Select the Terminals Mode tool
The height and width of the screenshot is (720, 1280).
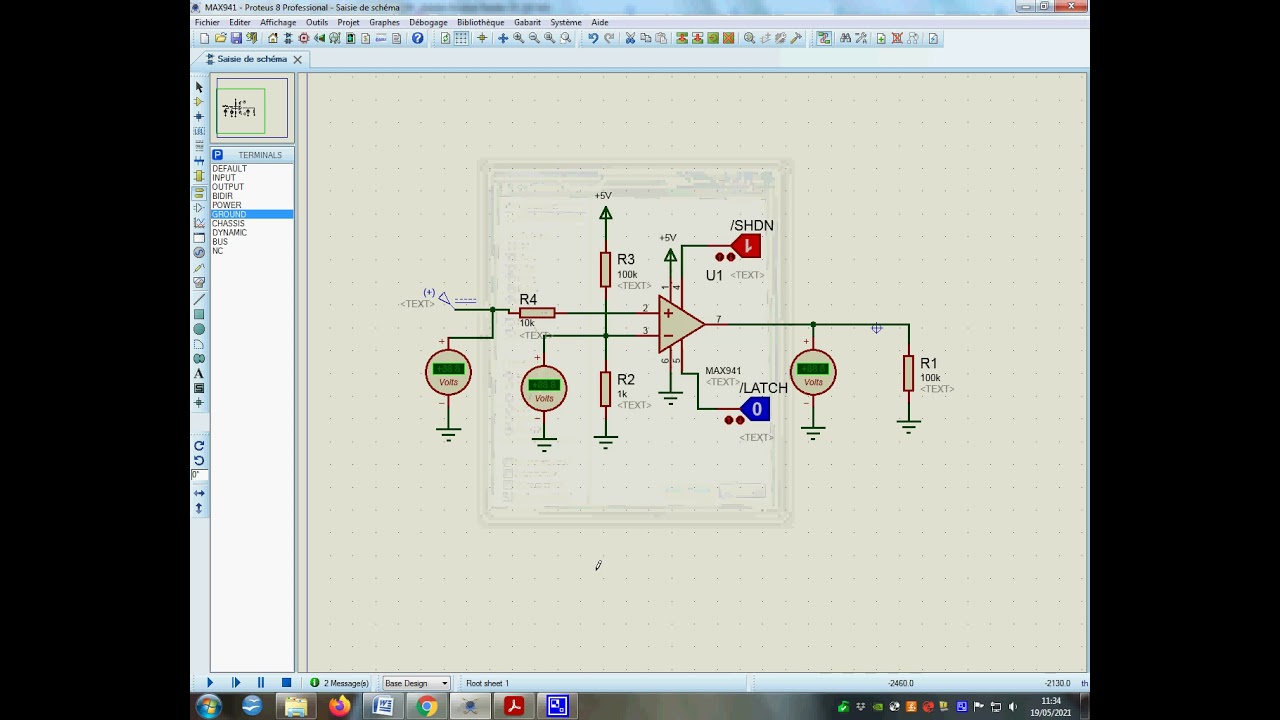199,192
